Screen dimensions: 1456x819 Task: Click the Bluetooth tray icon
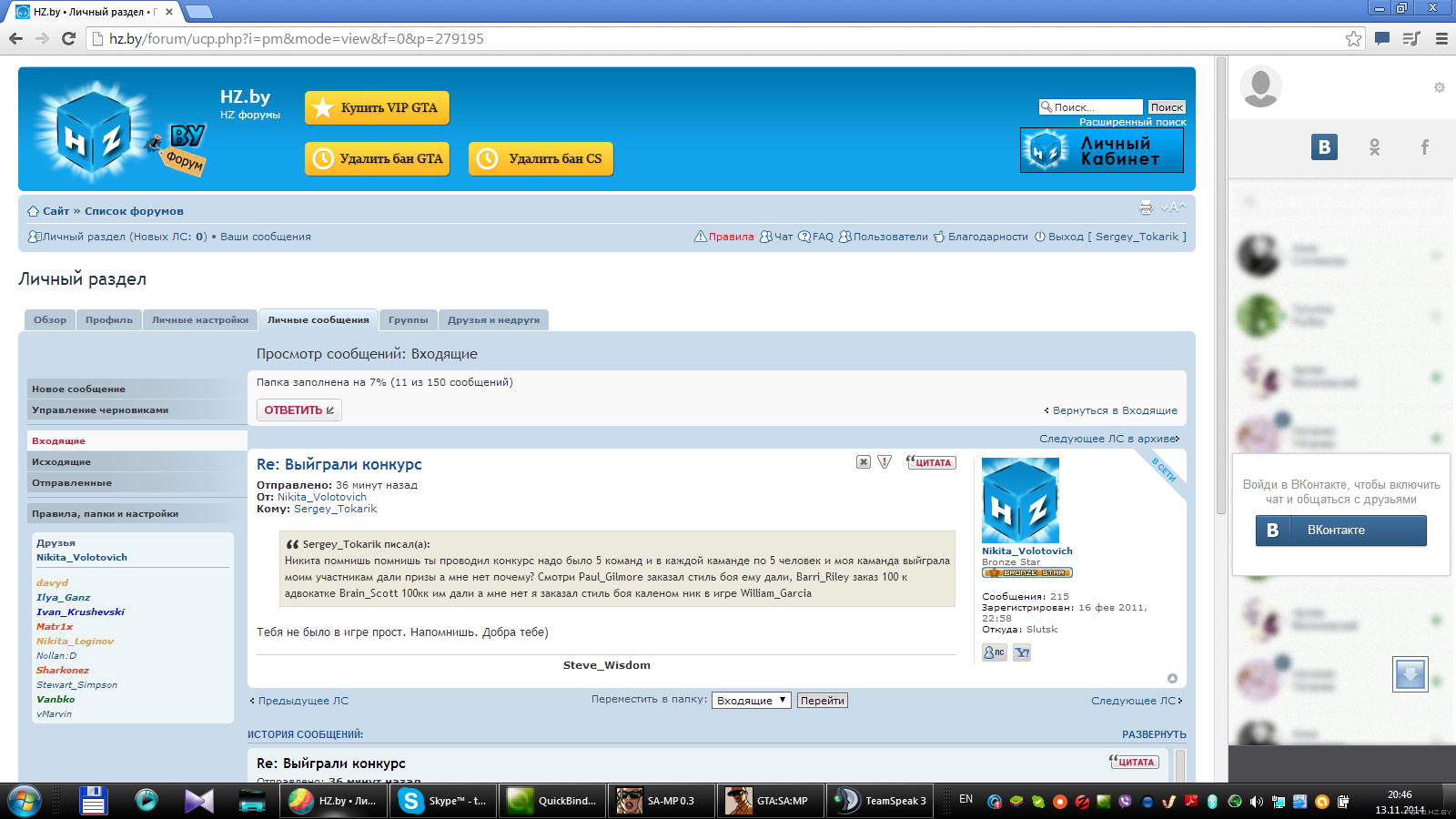[1213, 802]
